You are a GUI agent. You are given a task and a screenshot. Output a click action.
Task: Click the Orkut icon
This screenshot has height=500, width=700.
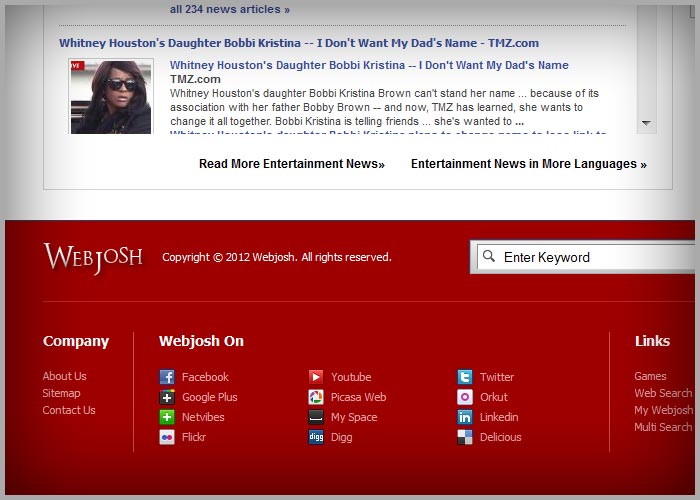click(465, 397)
